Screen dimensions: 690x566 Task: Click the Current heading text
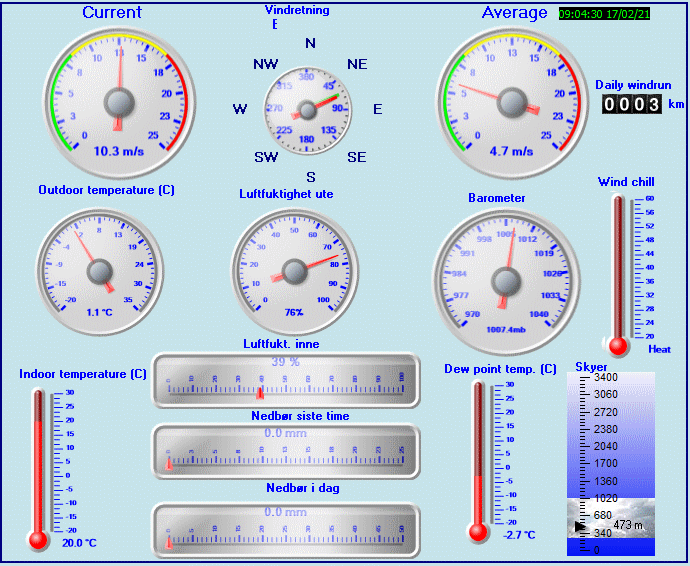point(112,13)
